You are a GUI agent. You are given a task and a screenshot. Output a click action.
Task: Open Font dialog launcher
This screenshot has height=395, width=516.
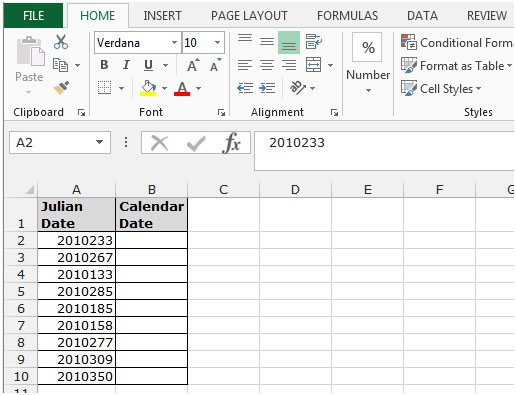click(221, 113)
